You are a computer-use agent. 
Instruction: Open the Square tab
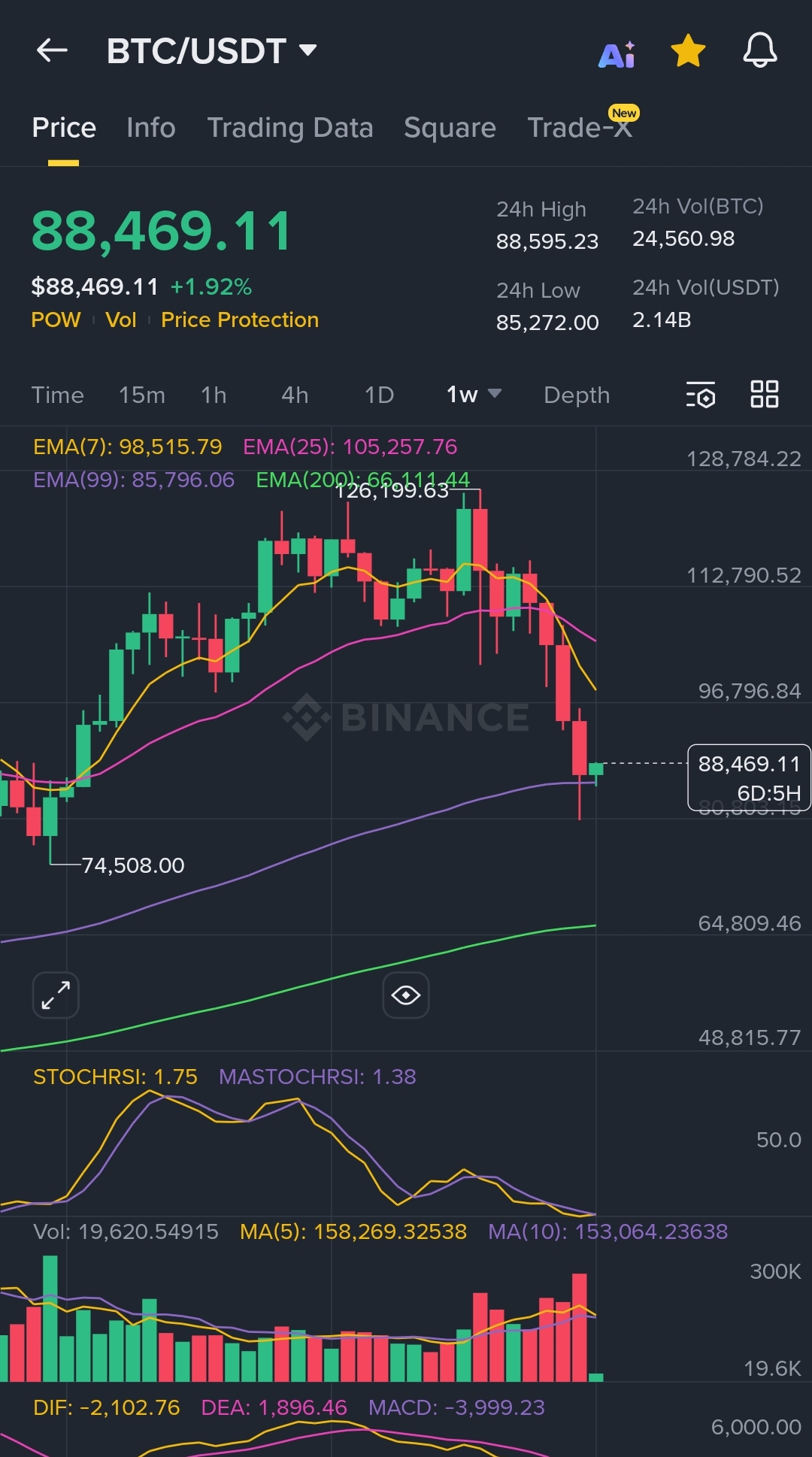[x=450, y=128]
